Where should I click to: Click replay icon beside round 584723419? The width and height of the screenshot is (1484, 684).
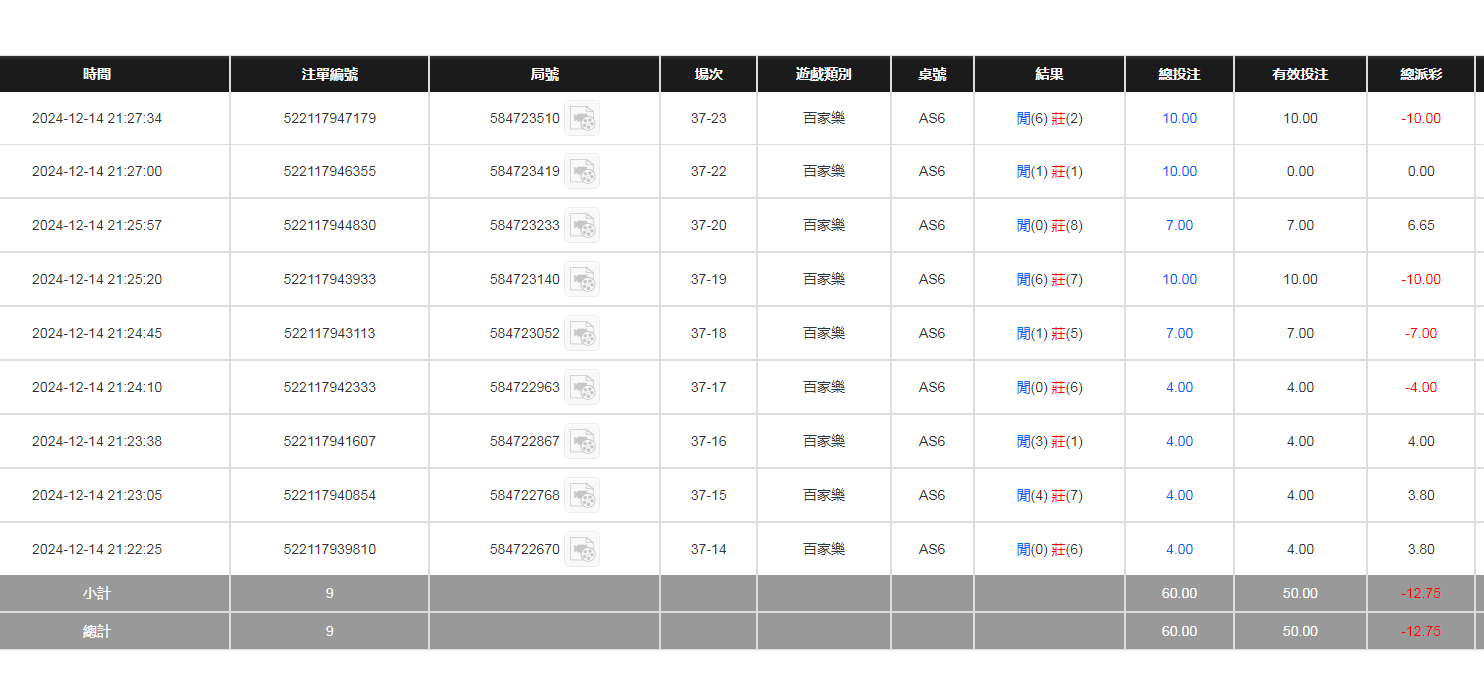coord(582,172)
